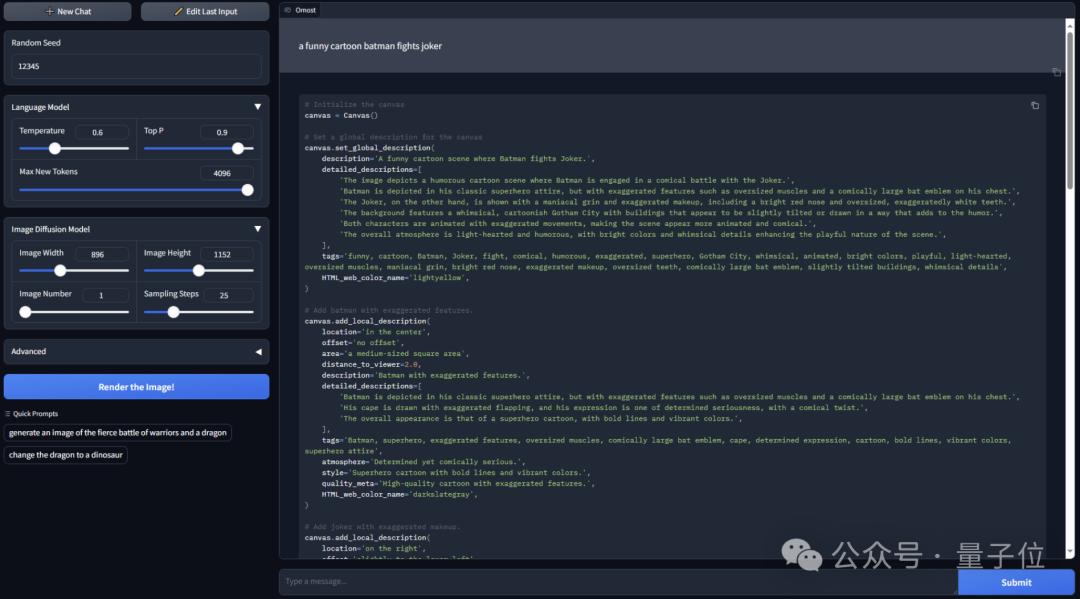The image size is (1080, 599).
Task: Click the Random Seed input field
Action: (136, 66)
